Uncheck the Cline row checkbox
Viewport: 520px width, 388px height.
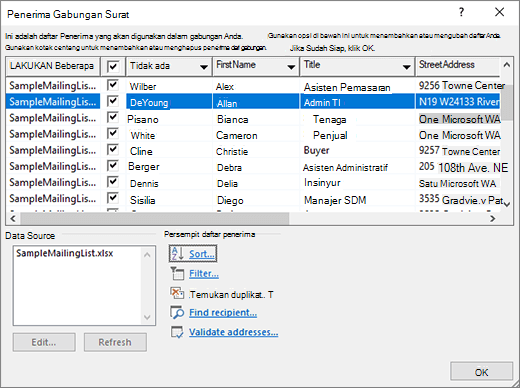click(x=113, y=150)
